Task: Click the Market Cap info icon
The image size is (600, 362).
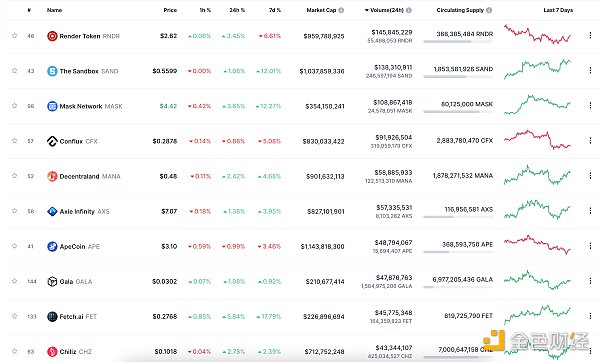Action: 341,10
